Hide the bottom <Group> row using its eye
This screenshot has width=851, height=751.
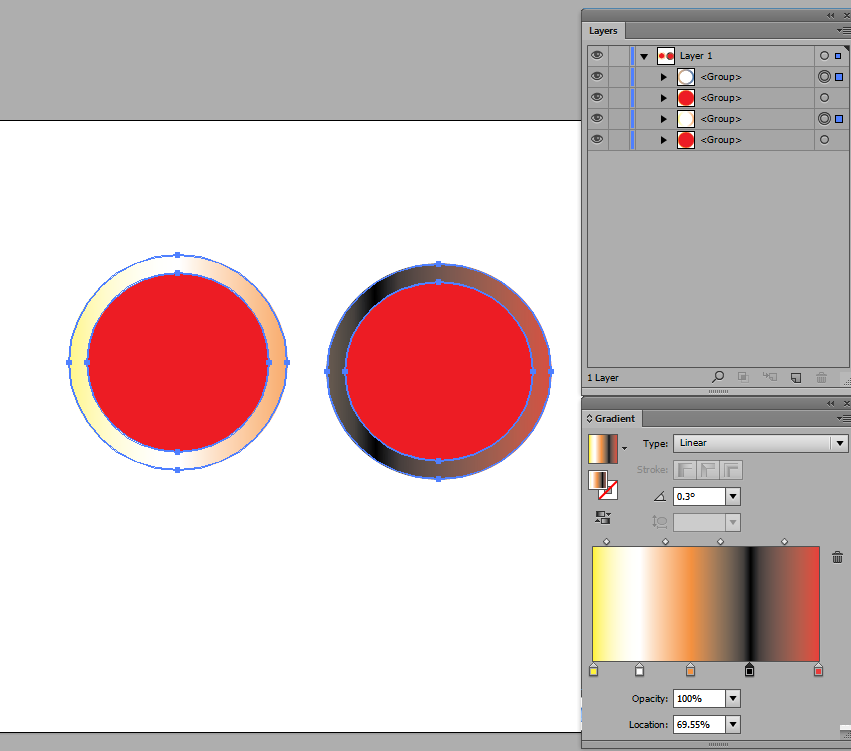tap(597, 139)
